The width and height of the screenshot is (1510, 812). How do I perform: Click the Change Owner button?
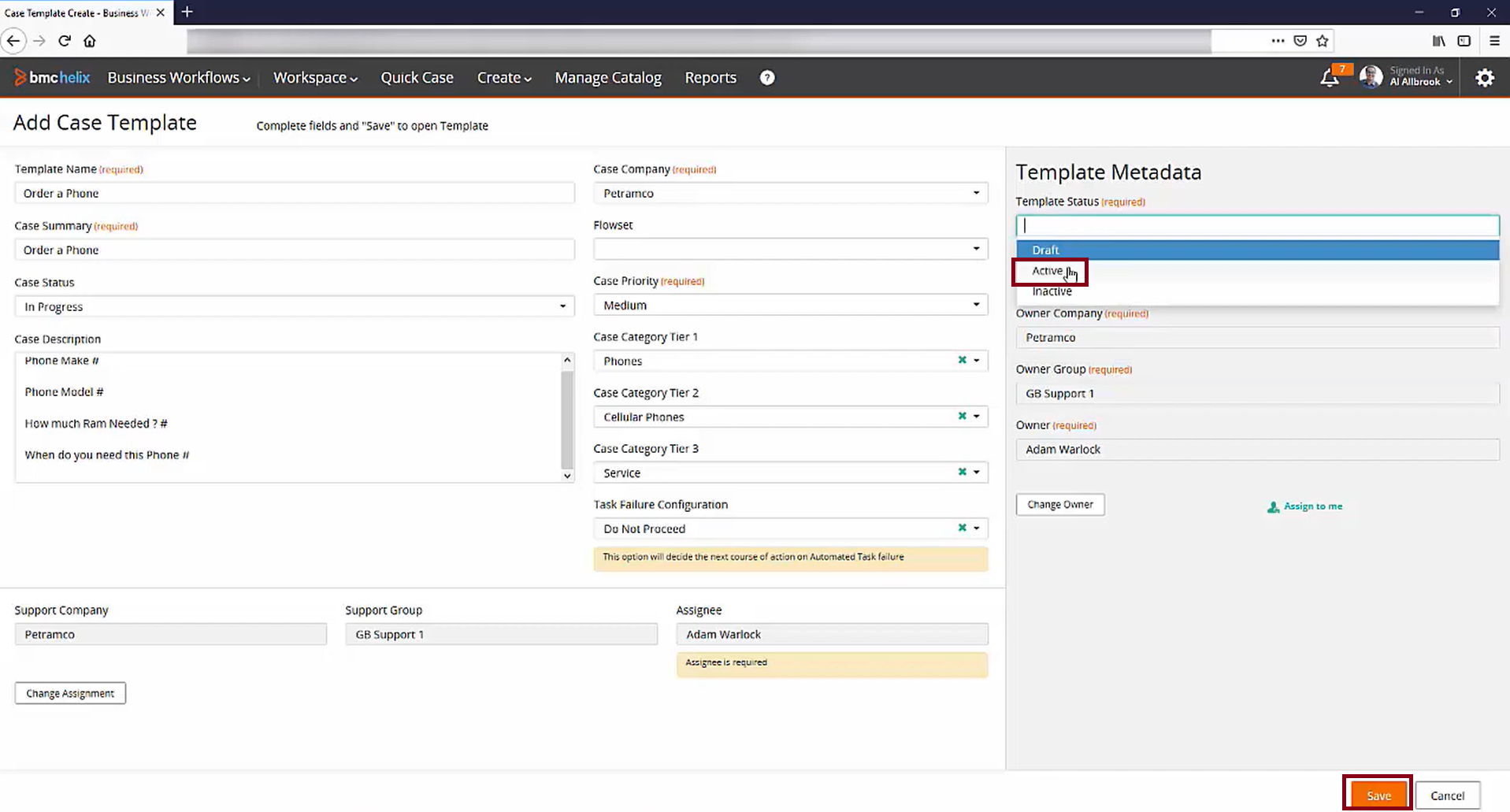[x=1060, y=504]
